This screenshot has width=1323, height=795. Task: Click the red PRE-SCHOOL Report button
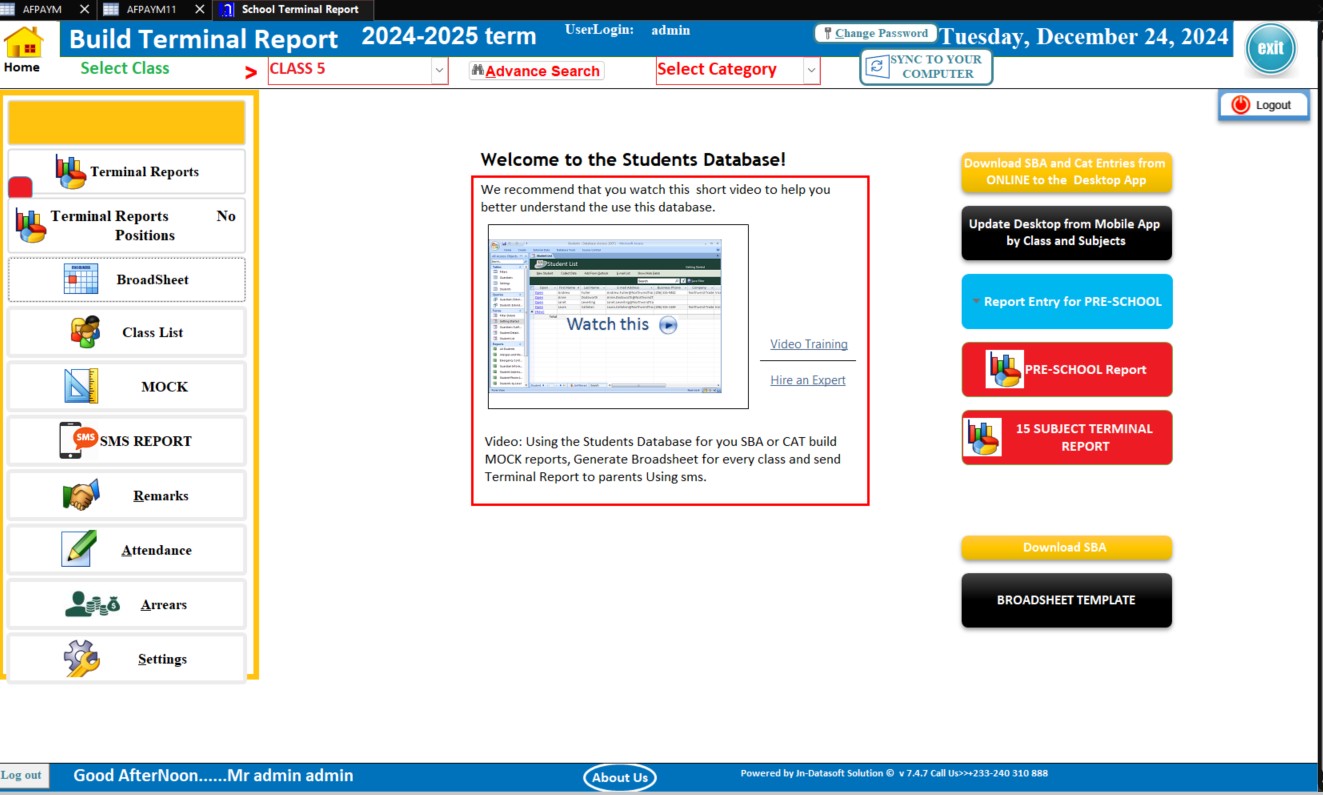point(1066,369)
